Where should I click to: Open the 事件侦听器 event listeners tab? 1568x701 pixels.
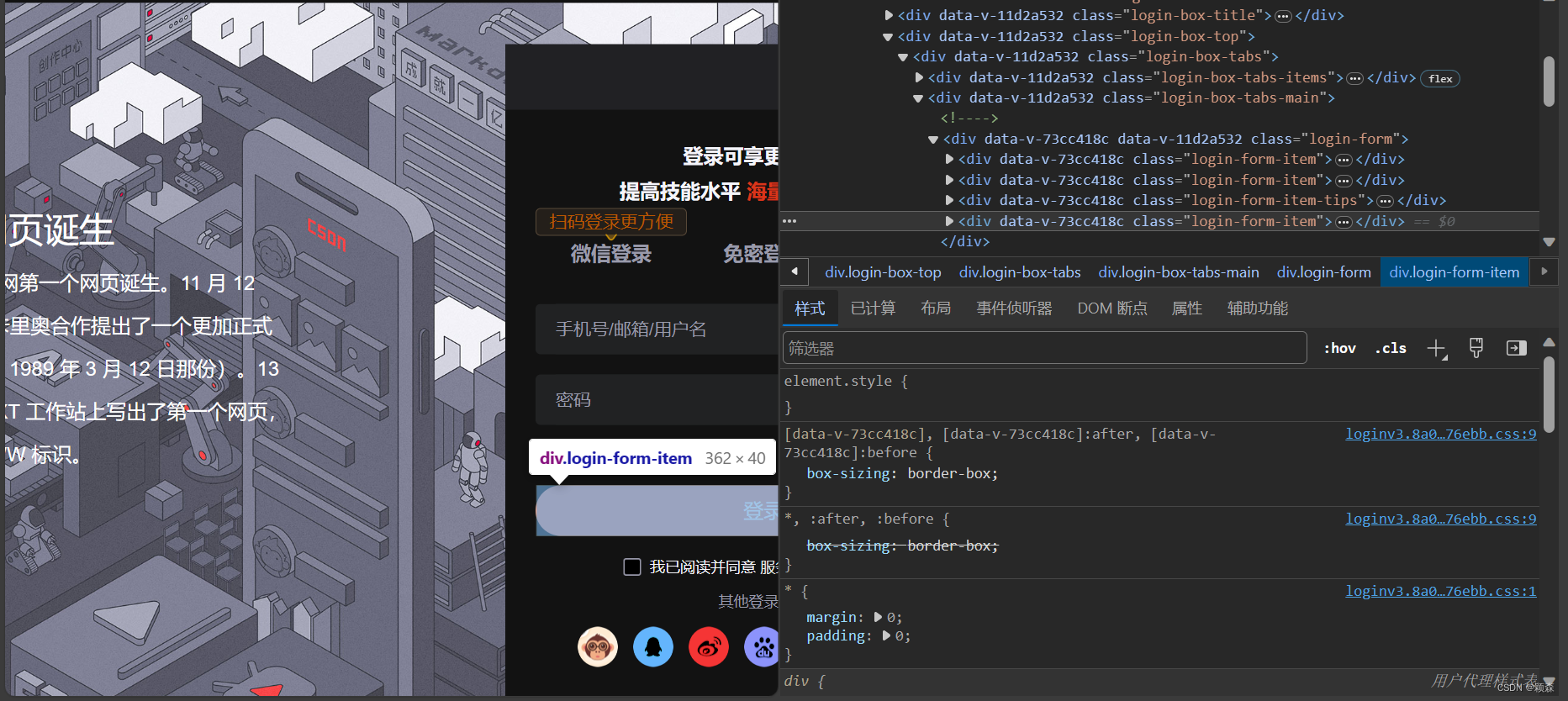tap(1014, 308)
